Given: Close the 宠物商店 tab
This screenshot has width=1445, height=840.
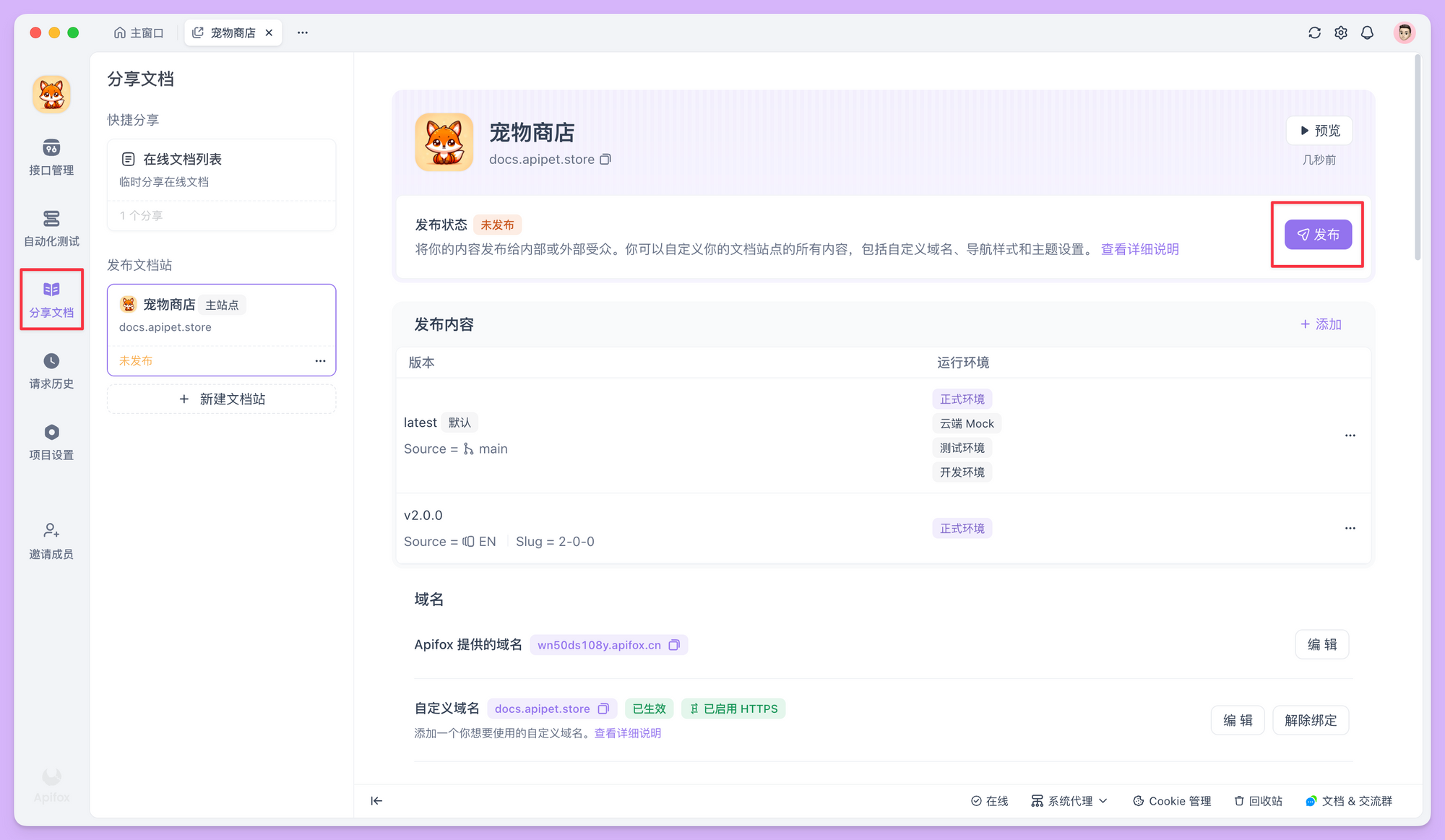Looking at the screenshot, I should (x=269, y=33).
